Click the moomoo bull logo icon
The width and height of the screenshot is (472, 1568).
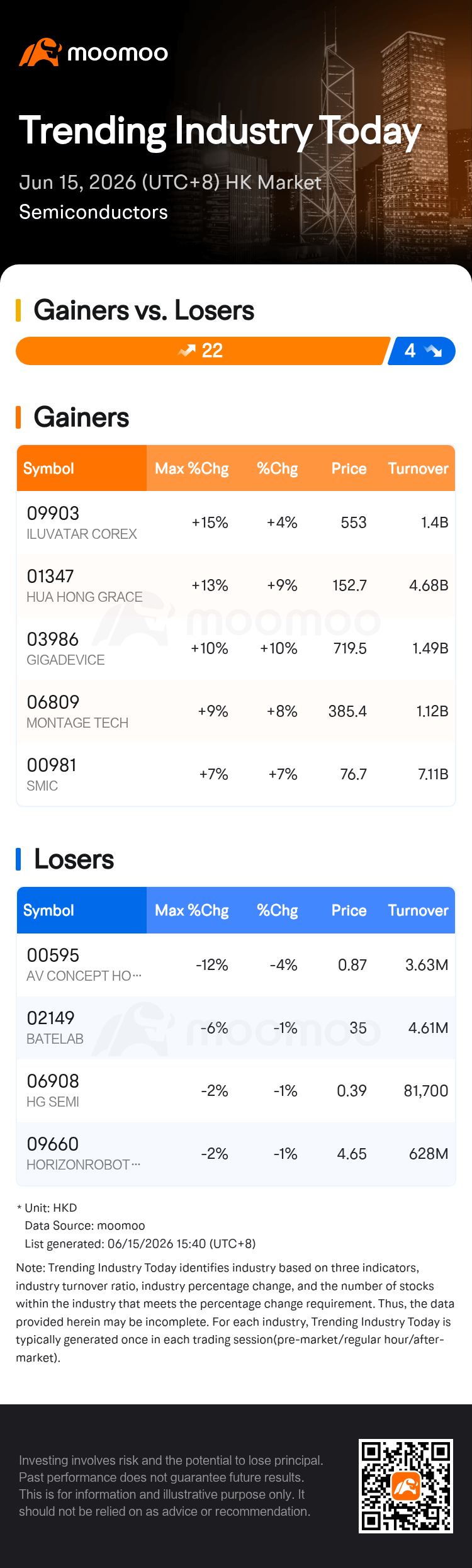coord(40,52)
